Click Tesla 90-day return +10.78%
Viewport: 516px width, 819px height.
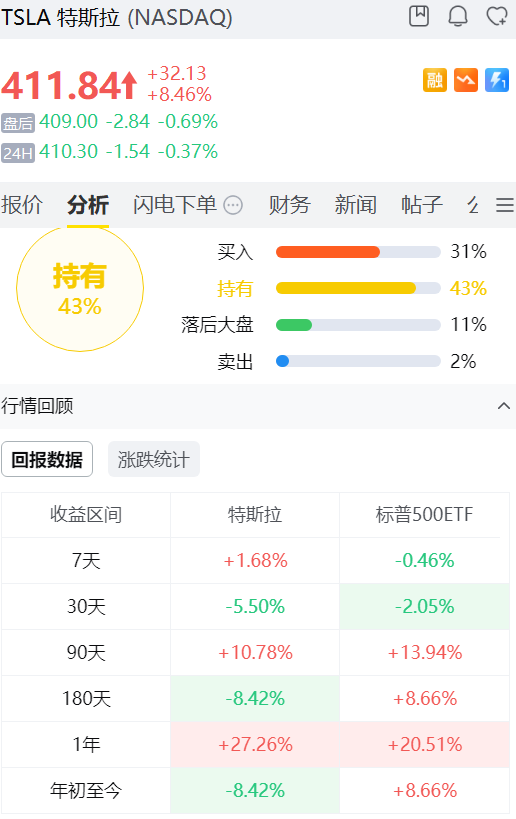[x=255, y=653]
